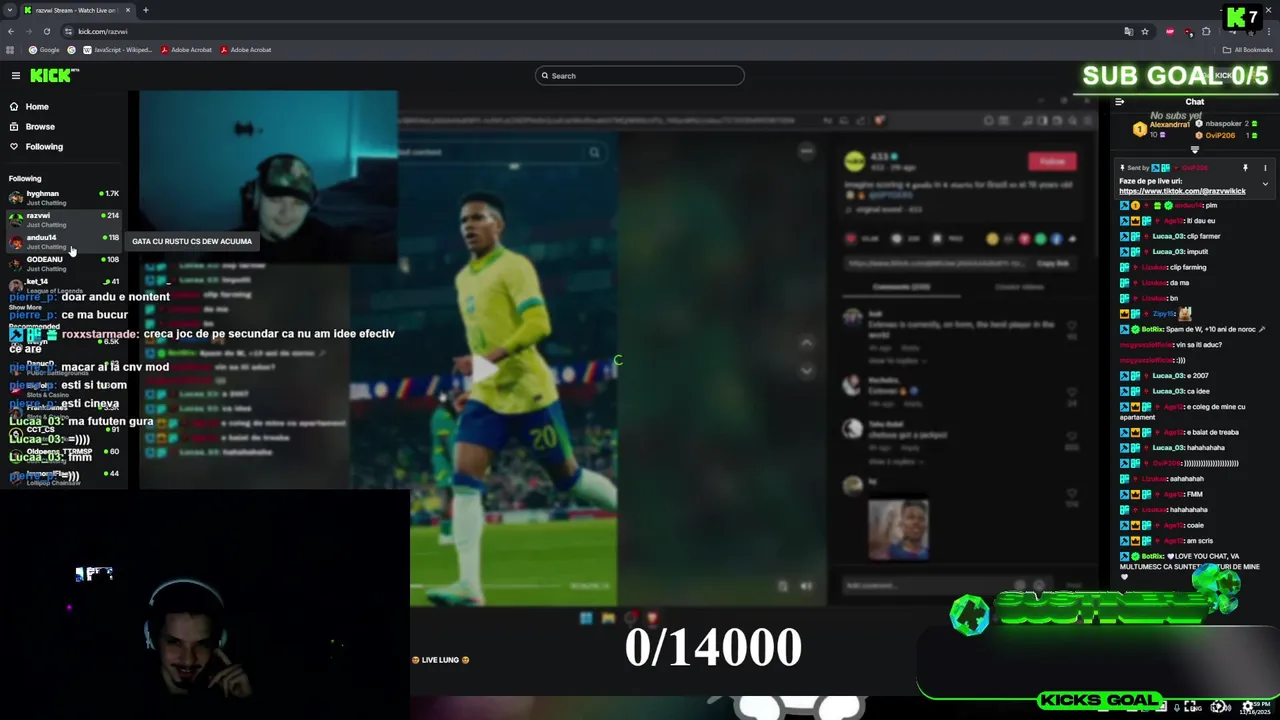Open the Chrome apps grid icon
1280x720 pixels.
(x=10, y=50)
